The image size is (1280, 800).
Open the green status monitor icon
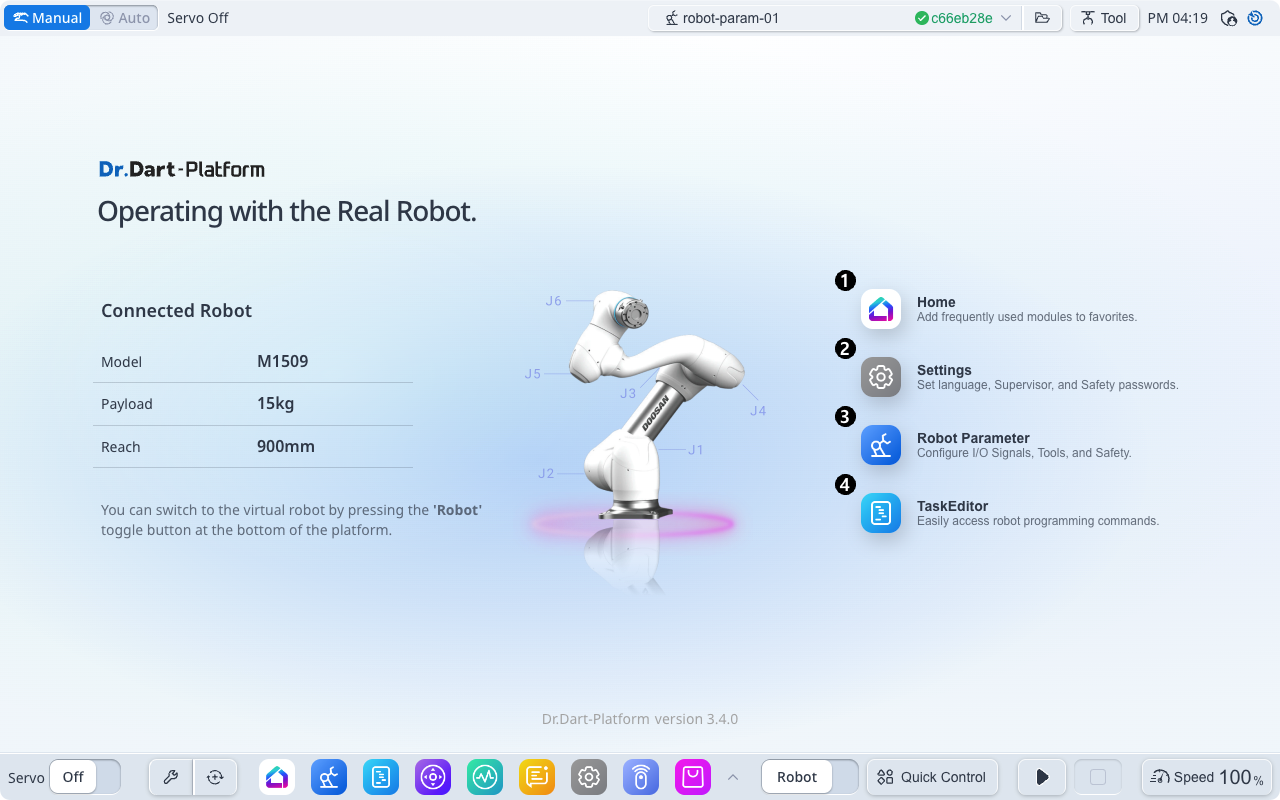click(485, 777)
